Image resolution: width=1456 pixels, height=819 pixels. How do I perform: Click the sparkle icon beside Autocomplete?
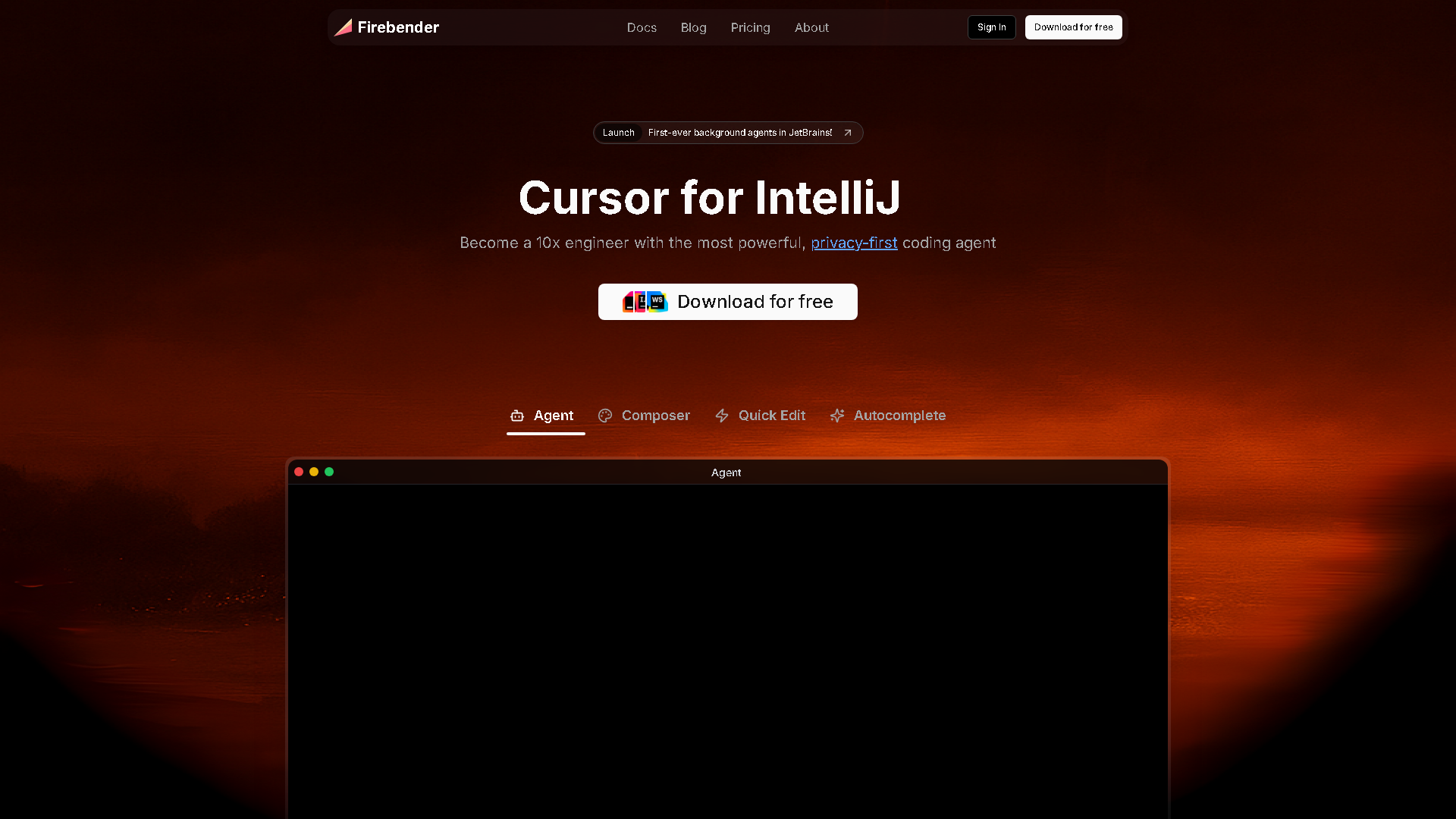[x=837, y=416]
